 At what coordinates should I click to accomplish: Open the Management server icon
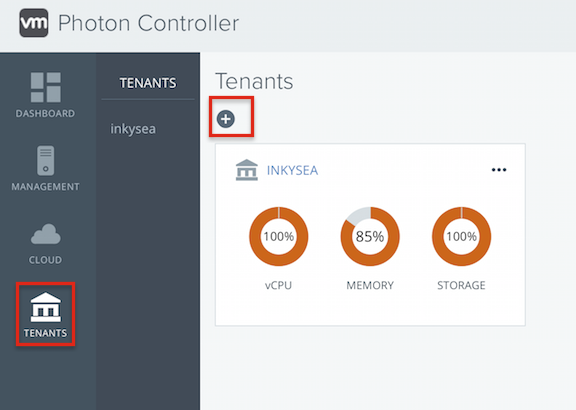[x=46, y=161]
